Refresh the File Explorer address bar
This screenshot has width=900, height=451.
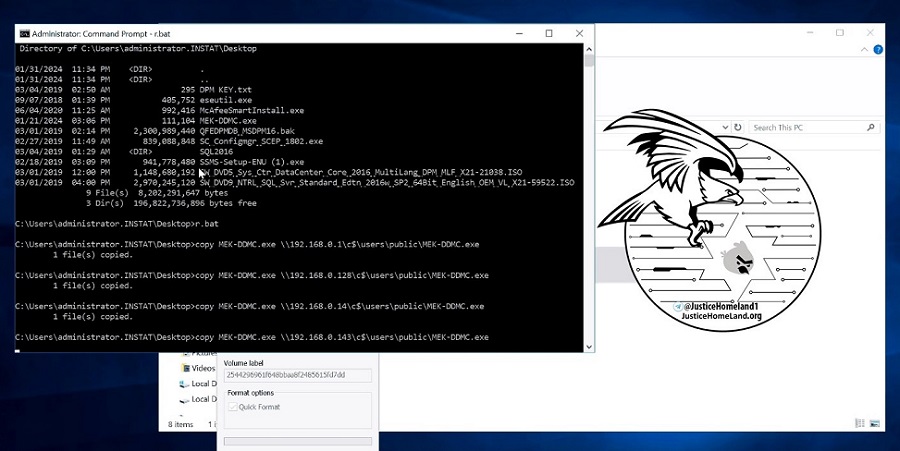pos(738,127)
